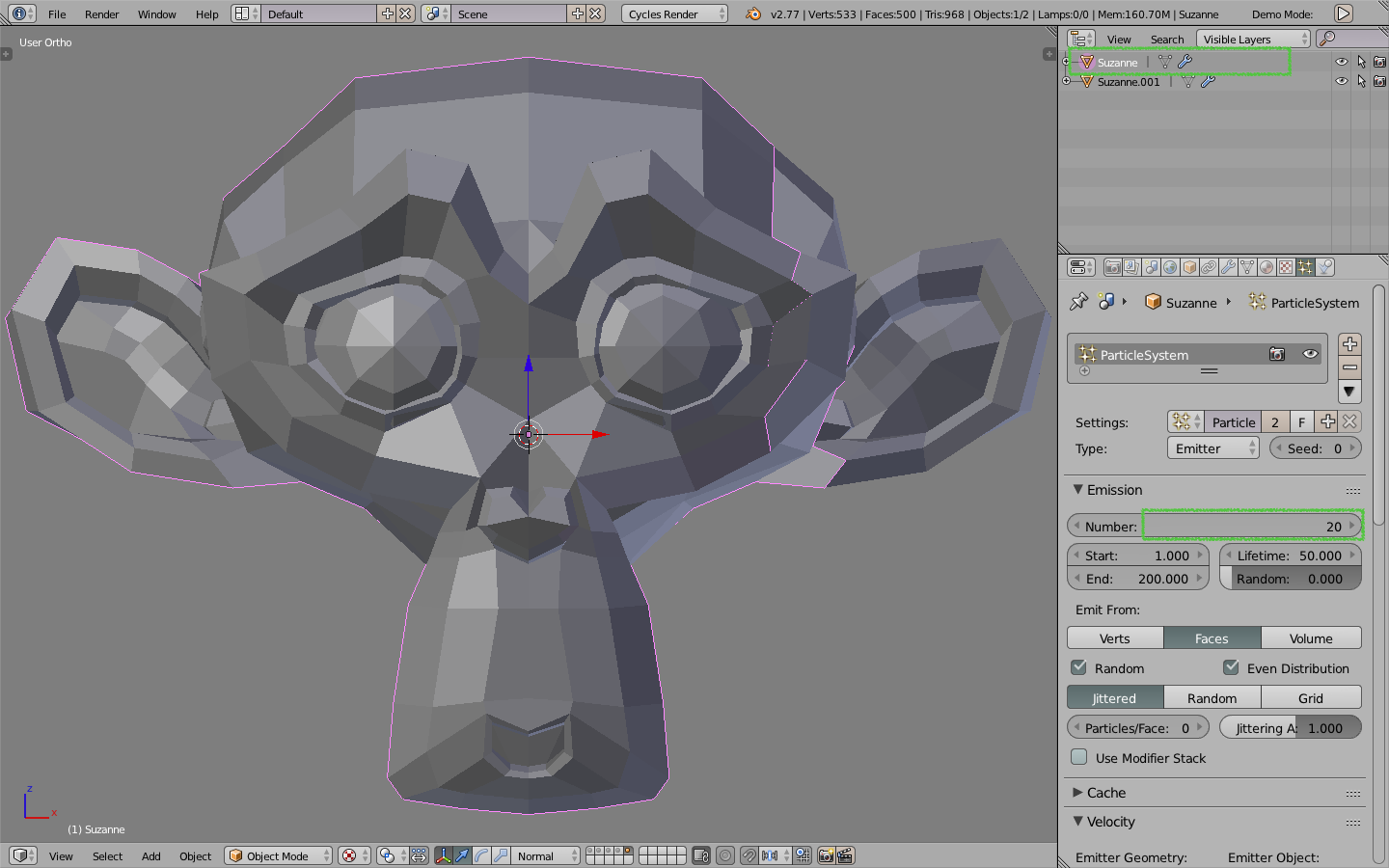
Task: Open the World properties tab
Action: click(x=1170, y=267)
